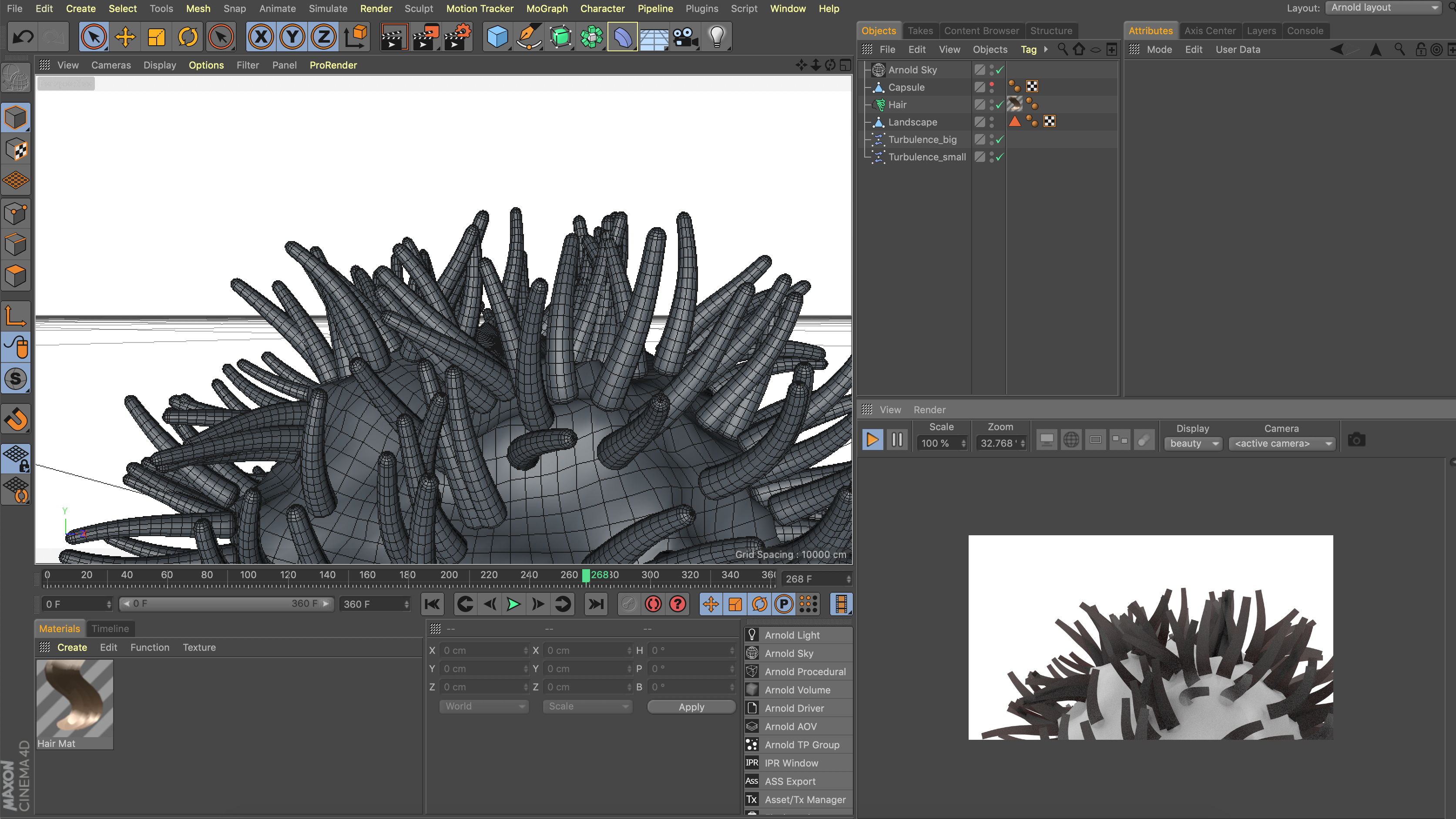Add a Cube primitive object
This screenshot has height=819, width=1456.
(x=497, y=37)
